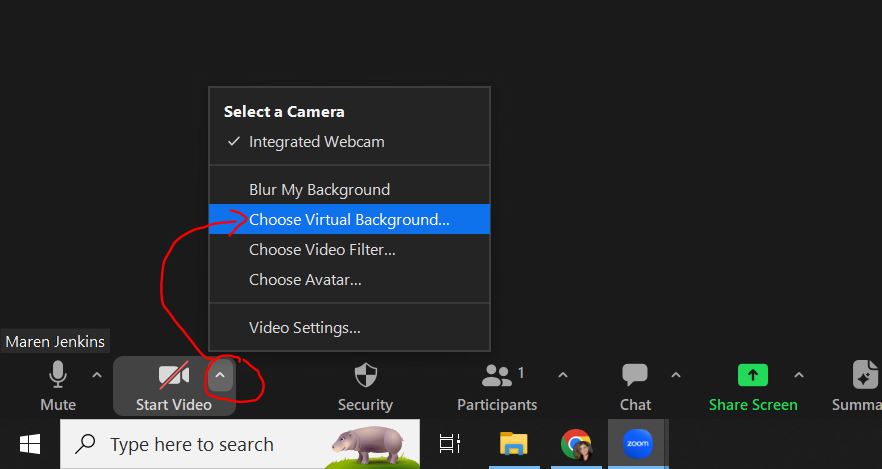Open the Security shield icon
This screenshot has width=882, height=469.
pyautogui.click(x=366, y=375)
